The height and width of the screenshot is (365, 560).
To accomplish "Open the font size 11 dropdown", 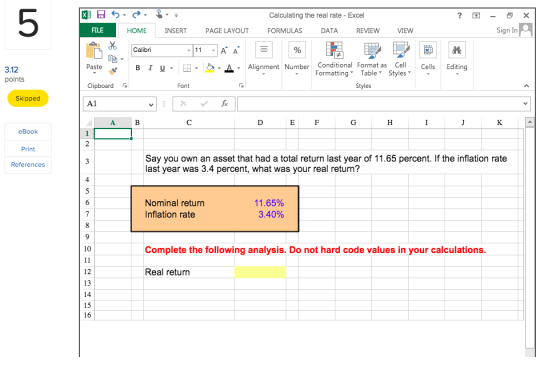I will click(x=213, y=50).
